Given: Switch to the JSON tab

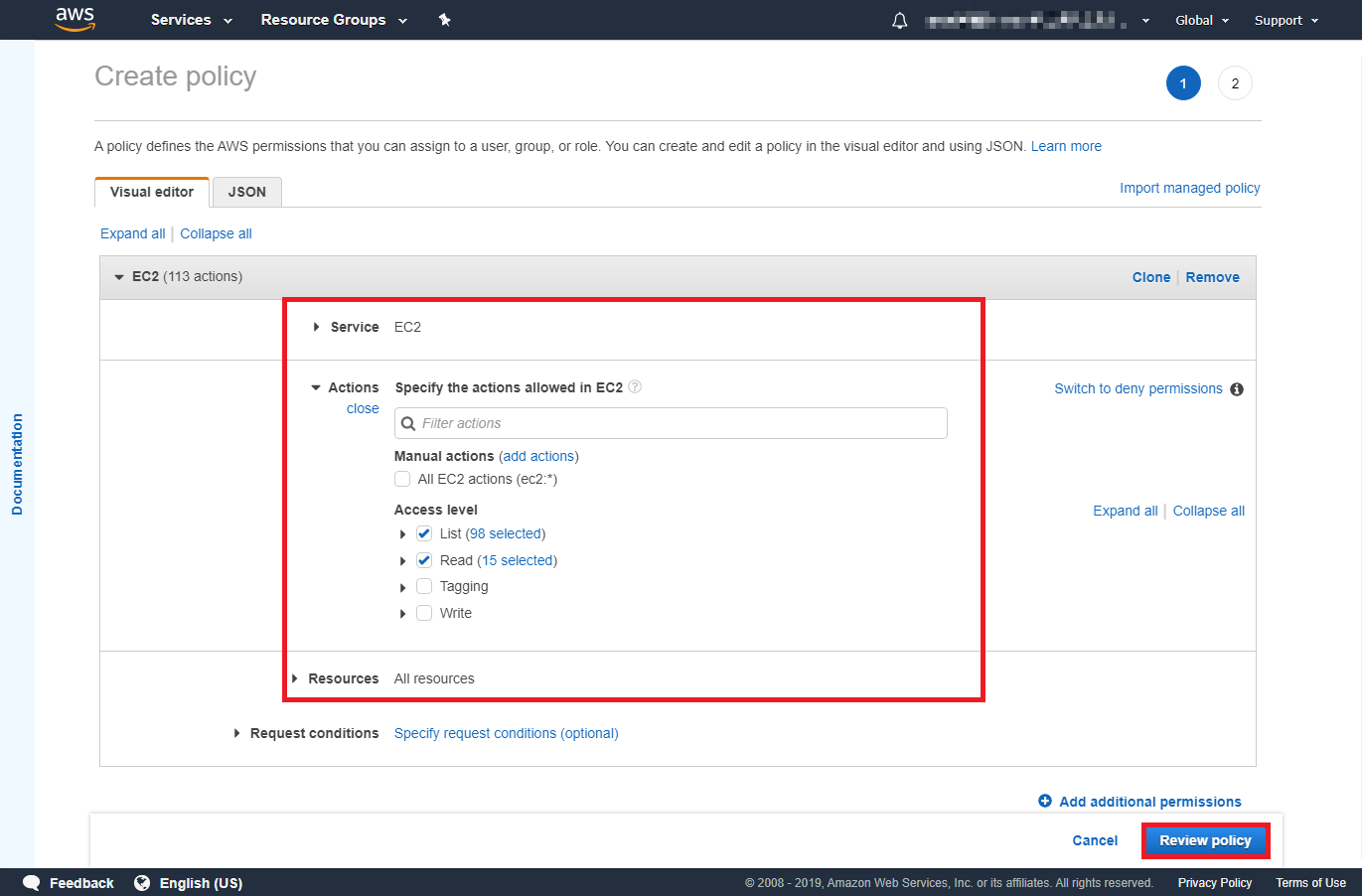Looking at the screenshot, I should (x=247, y=192).
